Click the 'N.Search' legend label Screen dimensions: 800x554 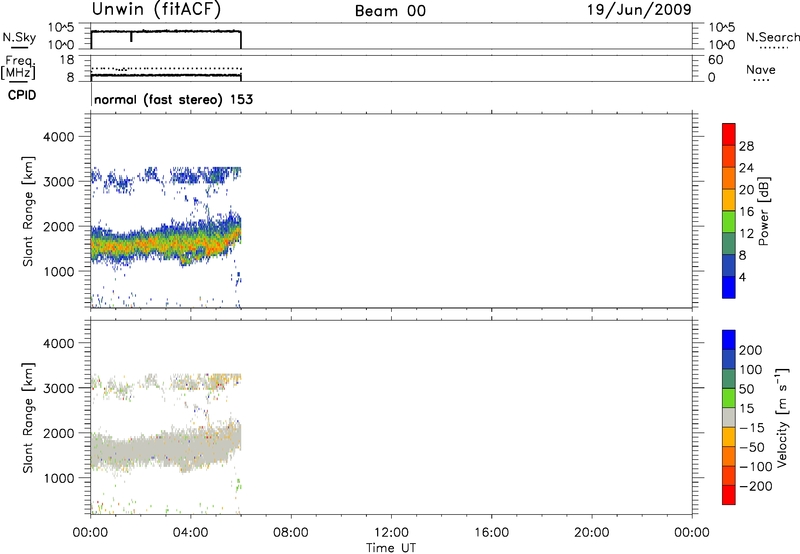point(772,37)
